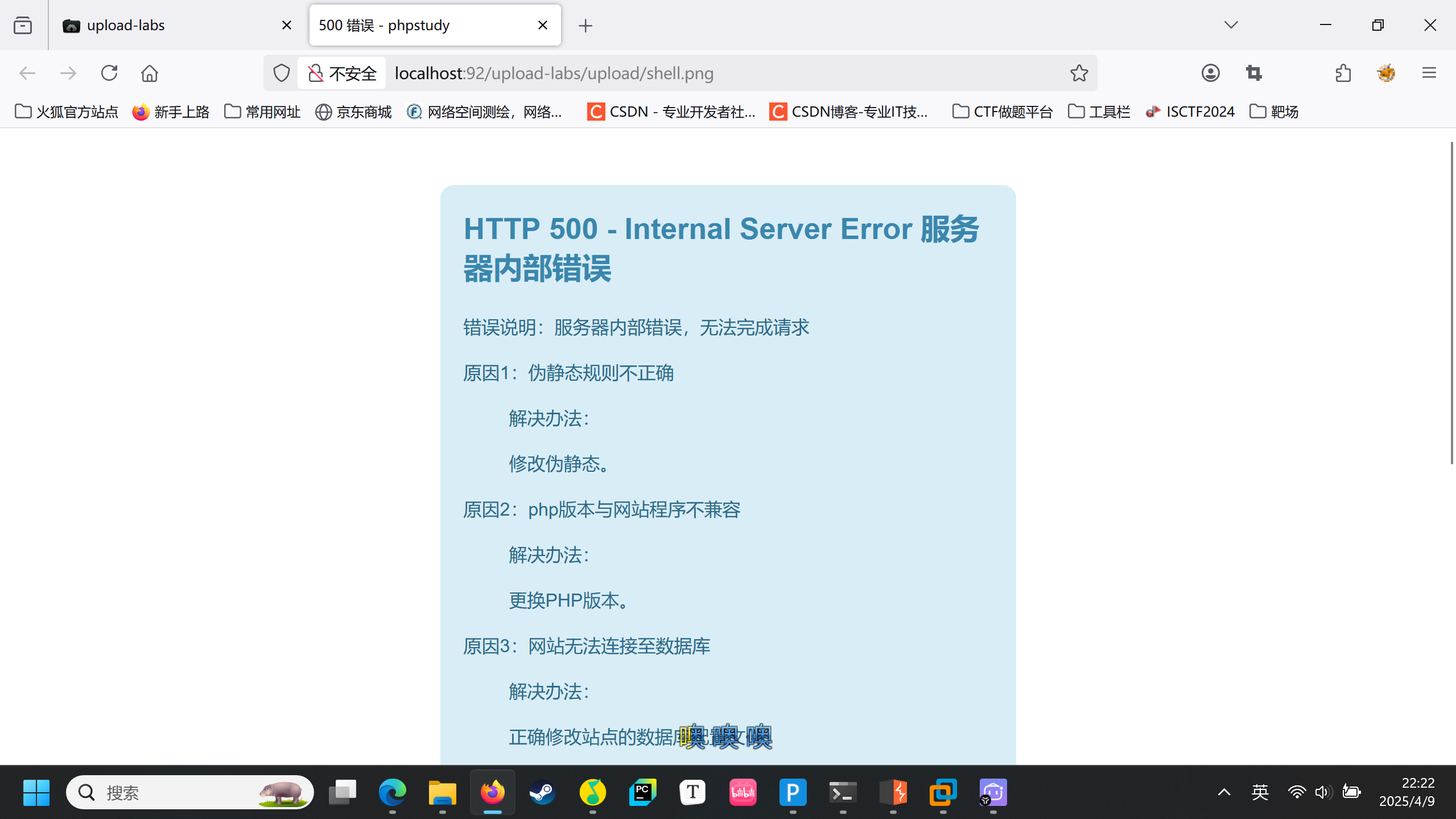1456x819 pixels.
Task: Click the 不安全 site security indicator
Action: point(342,73)
